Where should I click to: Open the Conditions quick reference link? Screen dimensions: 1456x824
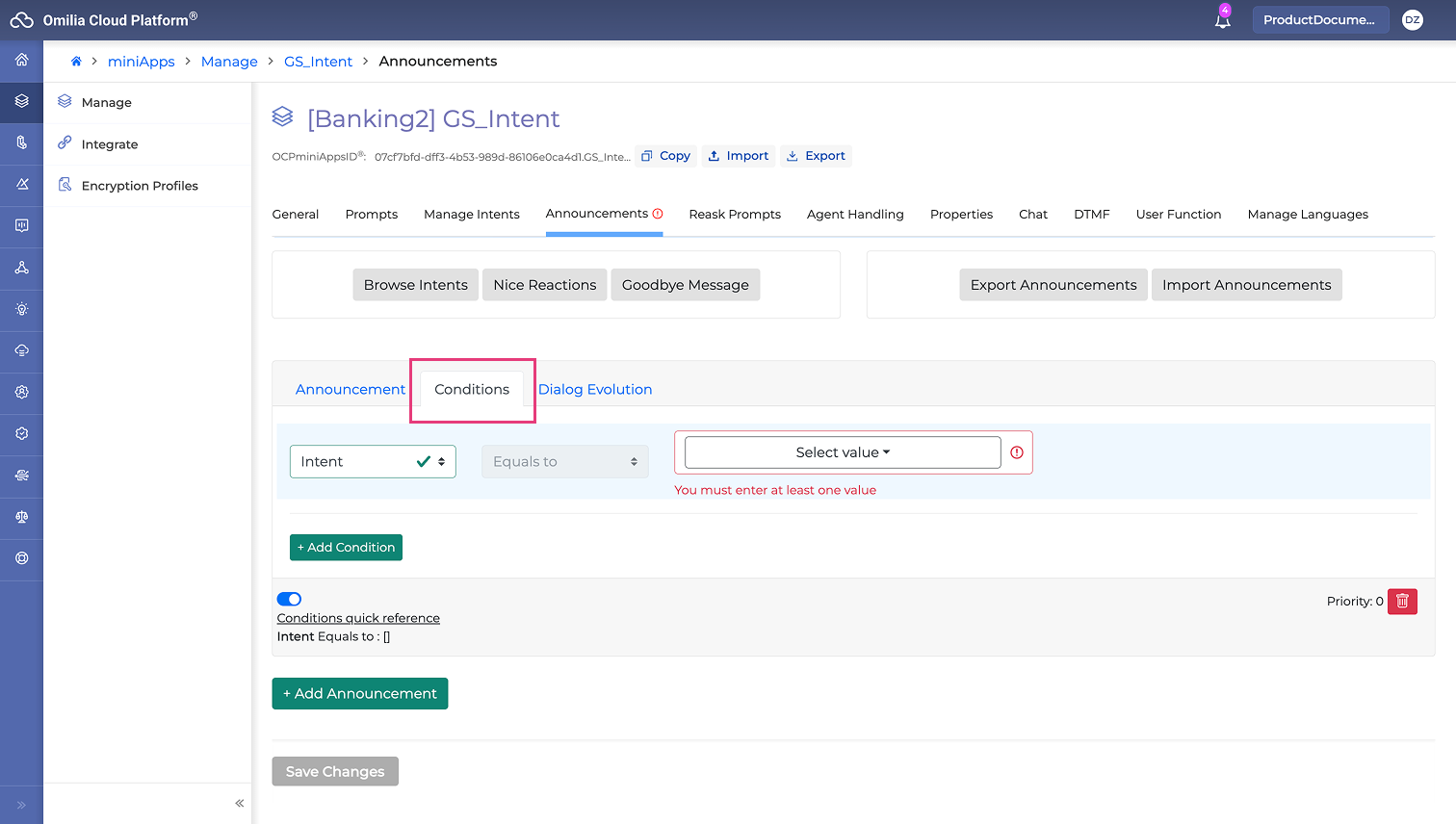(x=358, y=618)
